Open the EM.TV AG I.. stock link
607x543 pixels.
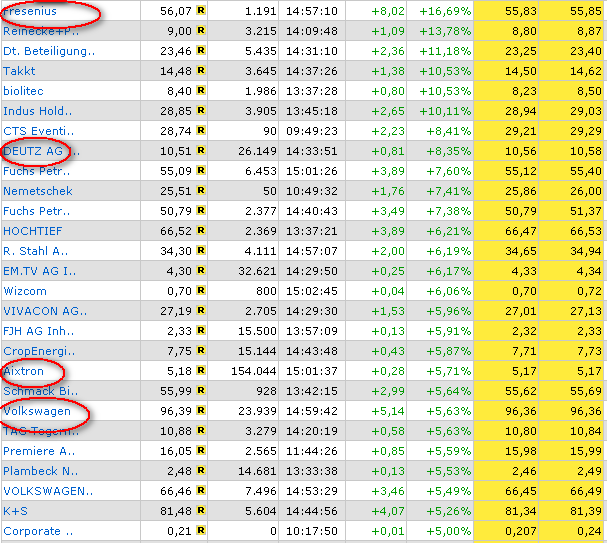tap(39, 271)
